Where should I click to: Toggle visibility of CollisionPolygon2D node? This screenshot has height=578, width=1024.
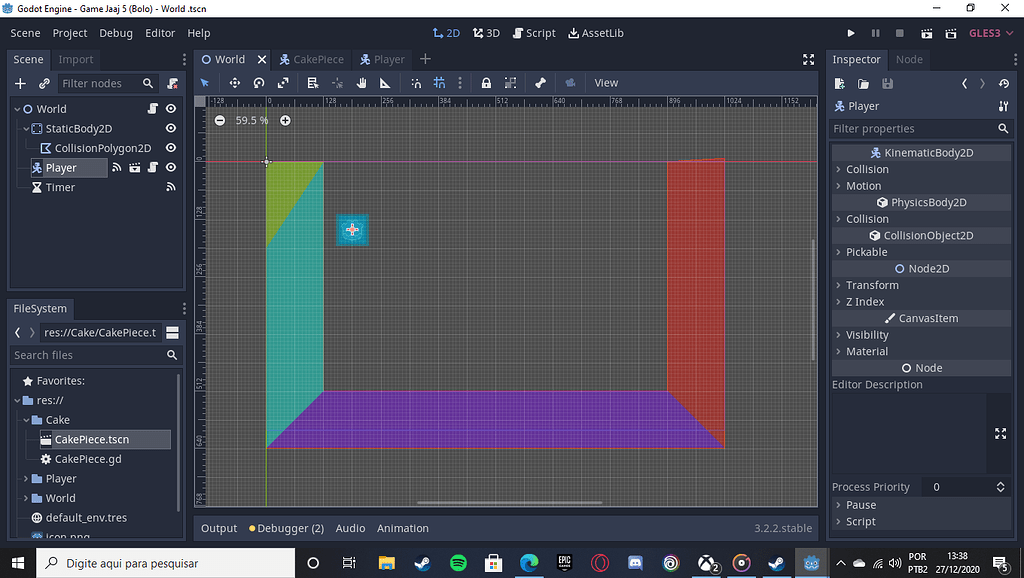171,148
